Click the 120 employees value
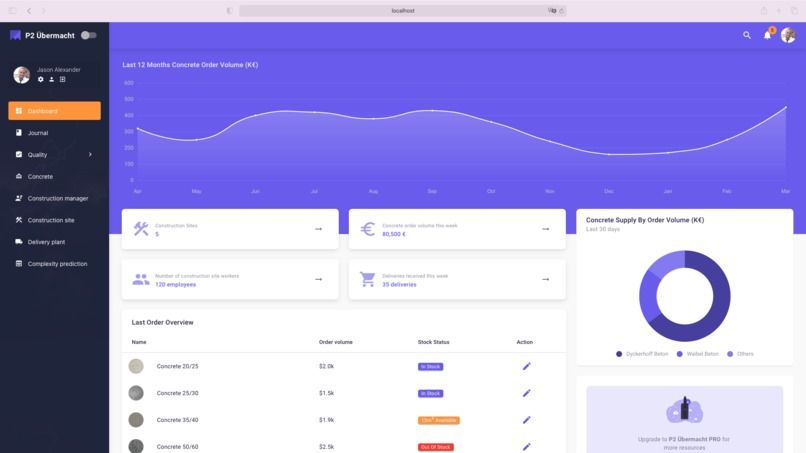Viewport: 806px width, 453px height. 175,284
